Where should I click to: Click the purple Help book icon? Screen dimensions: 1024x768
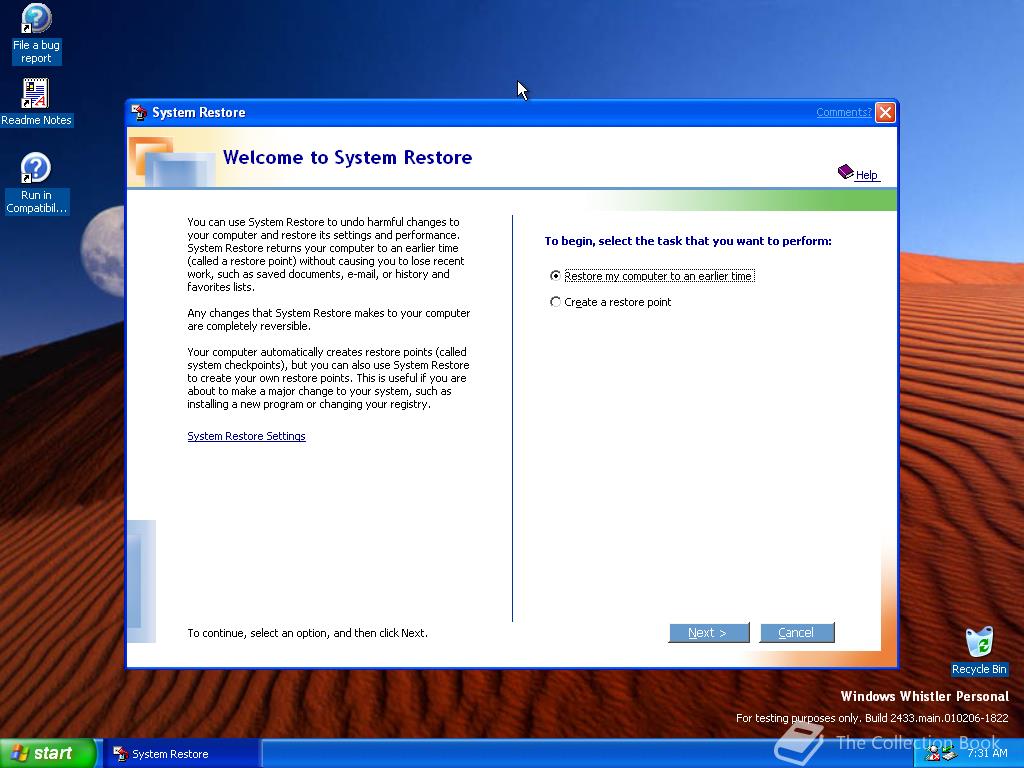coord(846,172)
